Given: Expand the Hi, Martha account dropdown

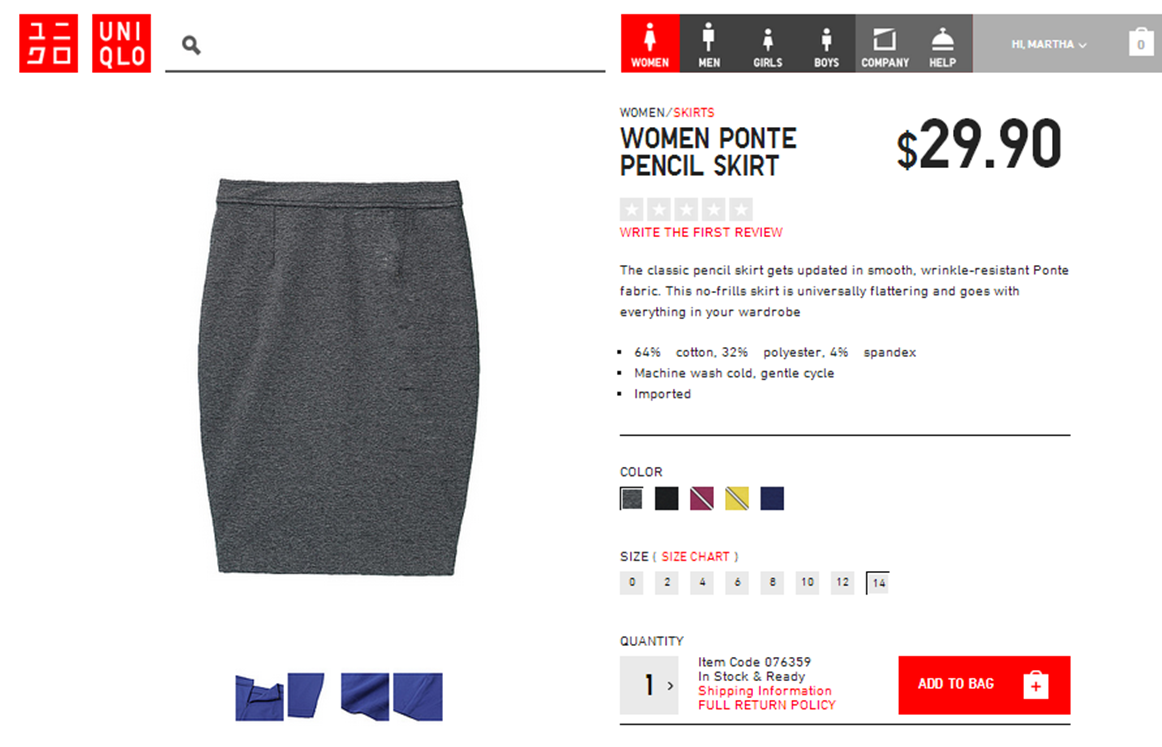Looking at the screenshot, I should (x=1049, y=44).
